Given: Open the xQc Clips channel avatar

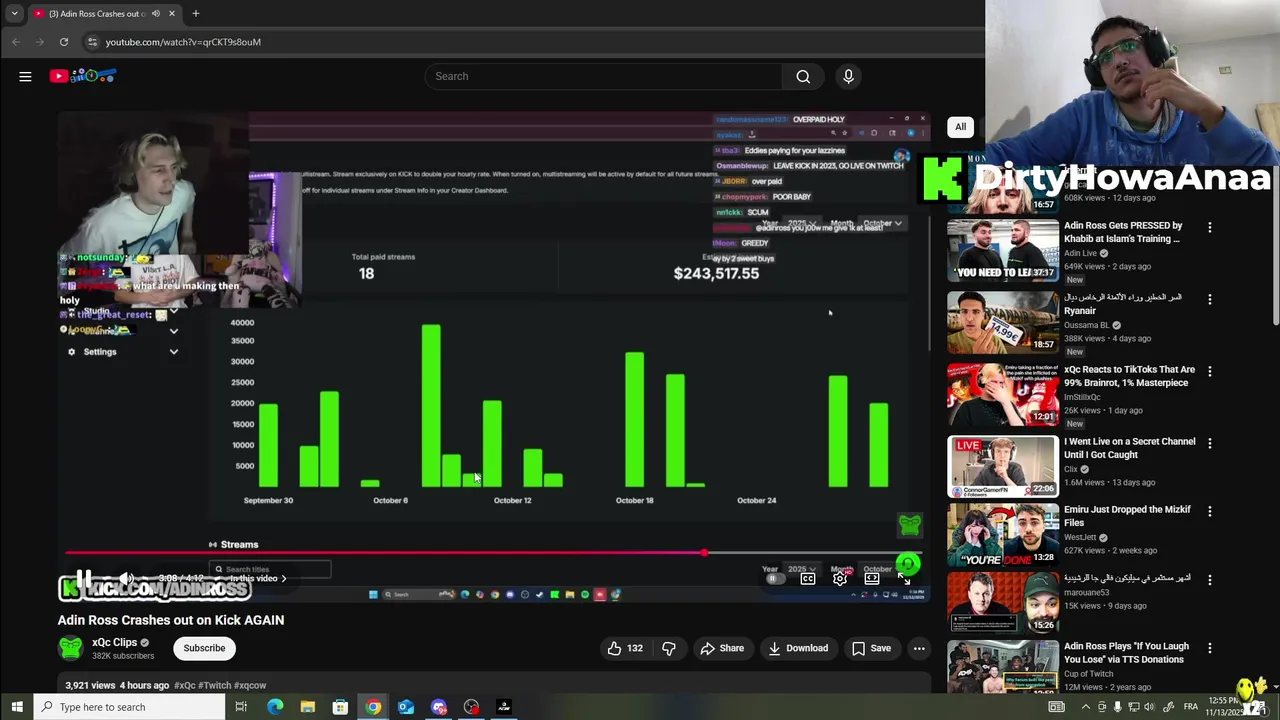Looking at the screenshot, I should click(70, 648).
